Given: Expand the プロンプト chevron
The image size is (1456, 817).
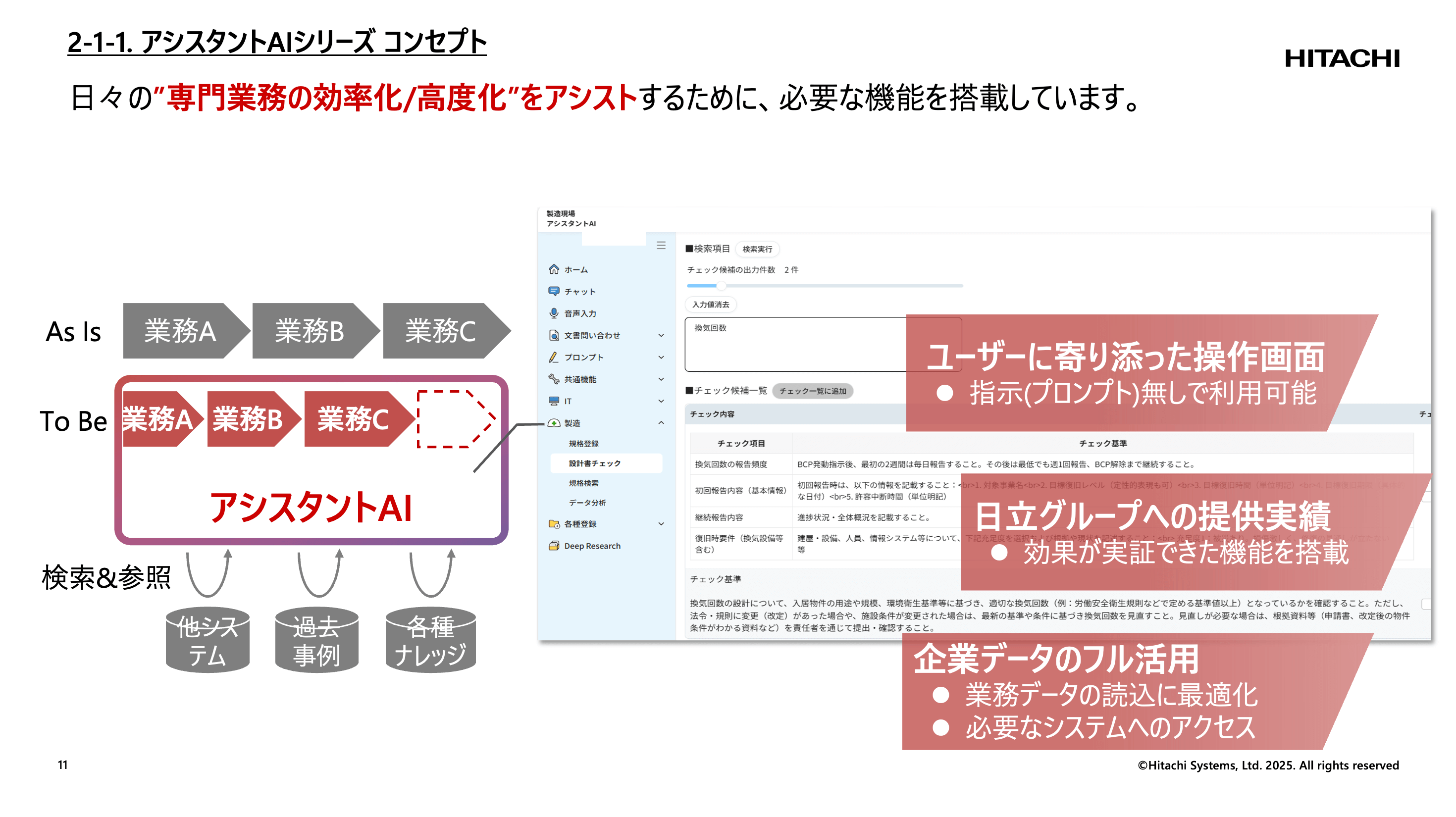Looking at the screenshot, I should pyautogui.click(x=661, y=357).
